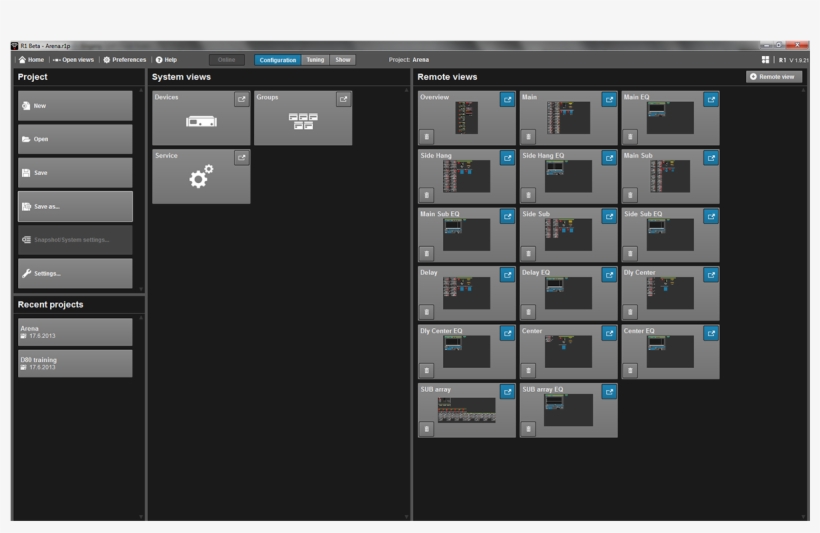Delete the Center EQ view with trash icon

point(630,370)
